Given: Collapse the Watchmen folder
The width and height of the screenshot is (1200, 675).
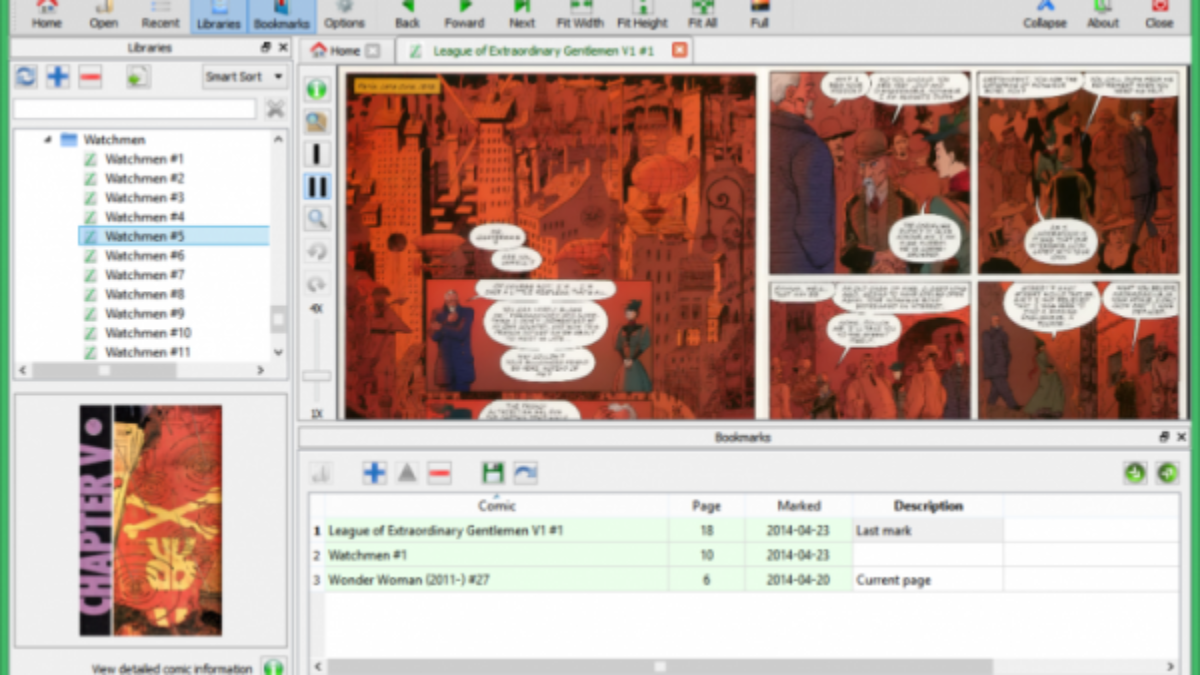Looking at the screenshot, I should [x=47, y=140].
